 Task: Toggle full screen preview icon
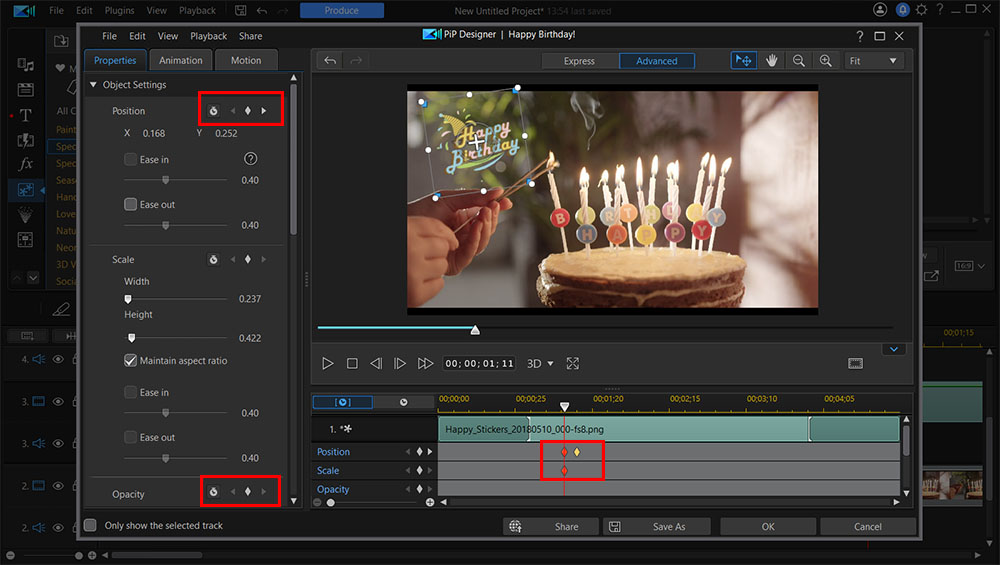573,364
